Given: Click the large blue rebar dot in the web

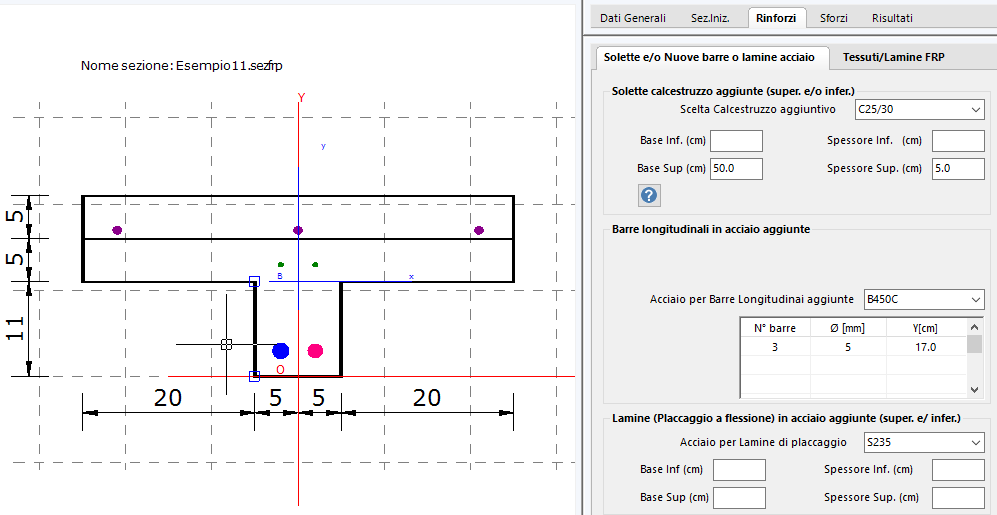Looking at the screenshot, I should pos(280,350).
